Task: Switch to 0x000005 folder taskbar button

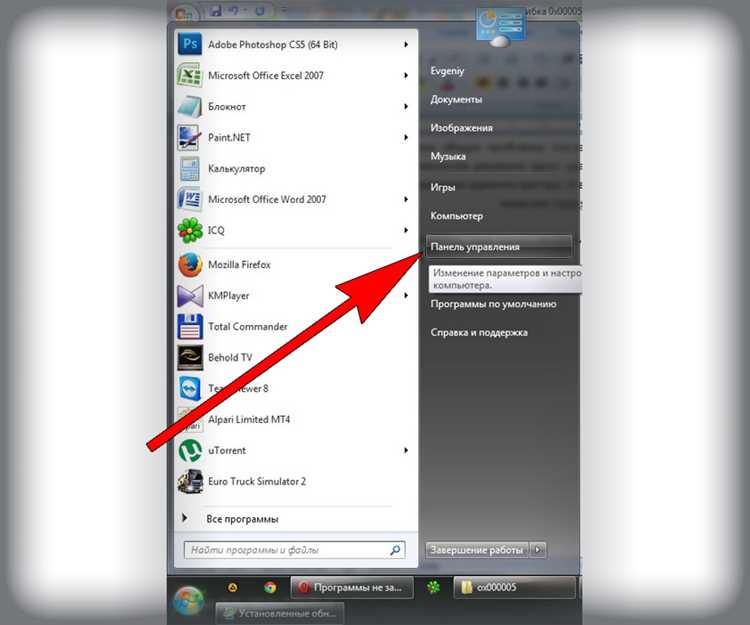Action: click(x=514, y=587)
